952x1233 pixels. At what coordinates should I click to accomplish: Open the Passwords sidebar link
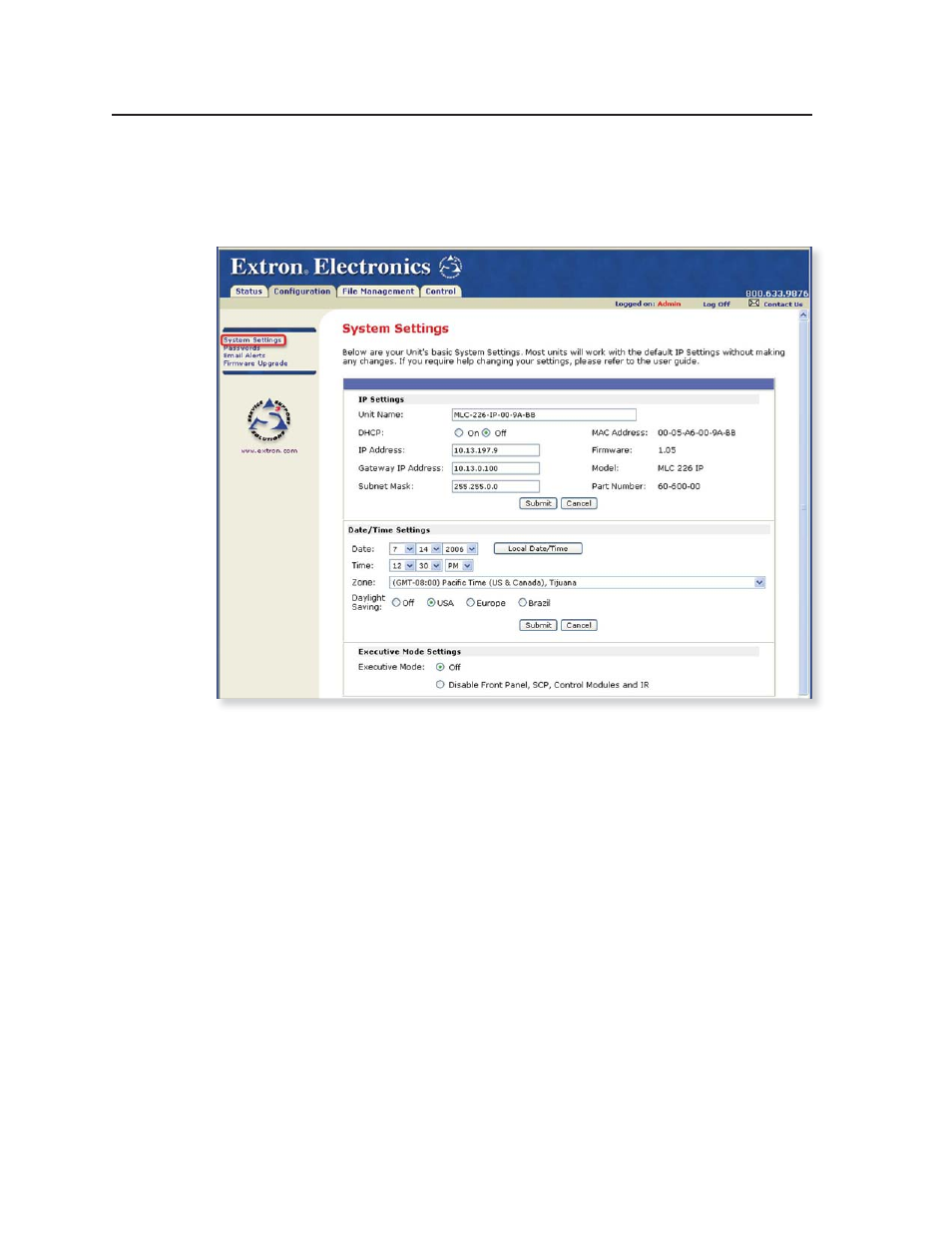click(x=241, y=347)
